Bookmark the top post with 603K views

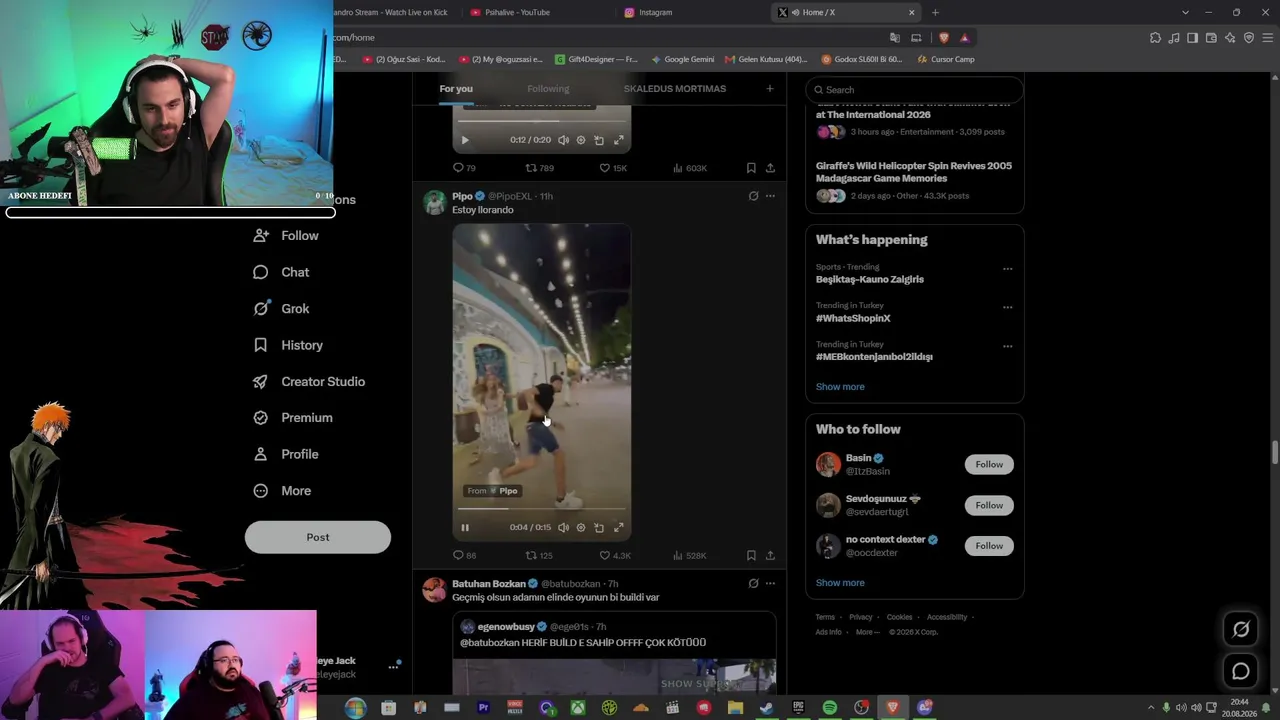coord(751,168)
